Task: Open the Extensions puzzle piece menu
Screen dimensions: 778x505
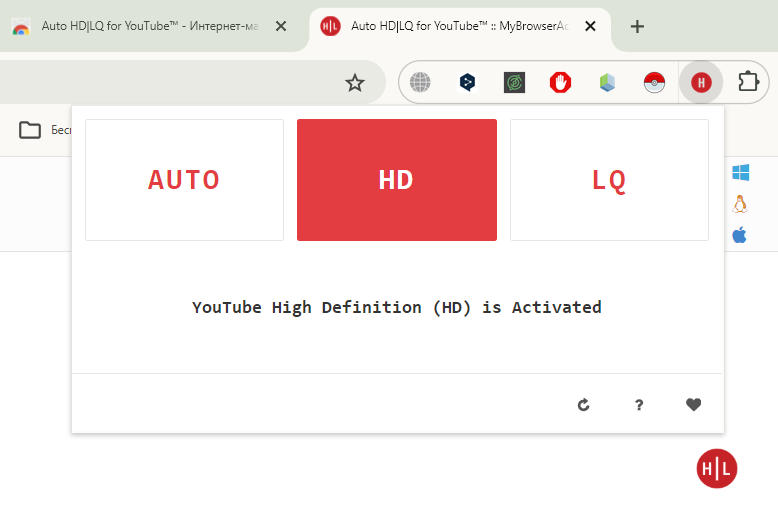Action: [748, 82]
